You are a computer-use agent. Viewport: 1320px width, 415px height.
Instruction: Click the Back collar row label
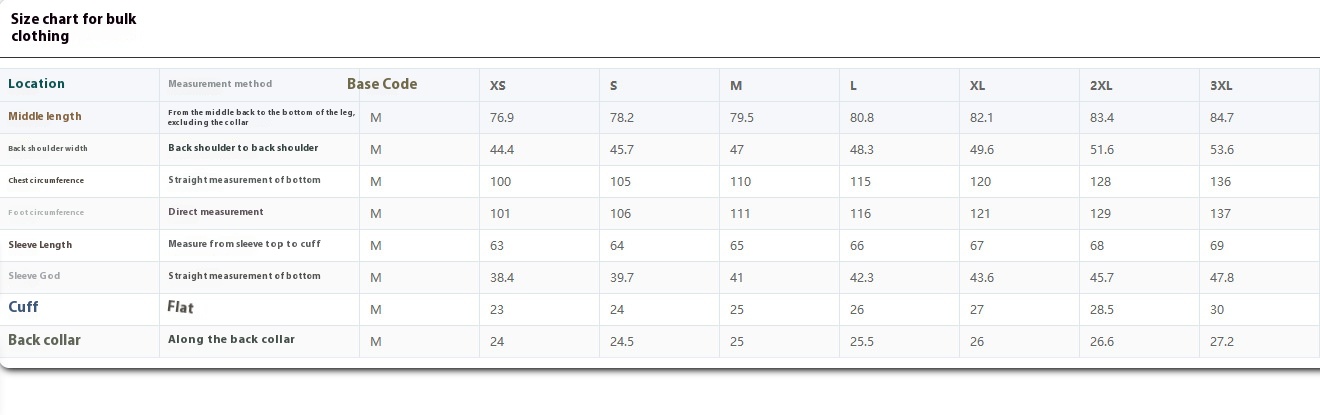[x=44, y=340]
